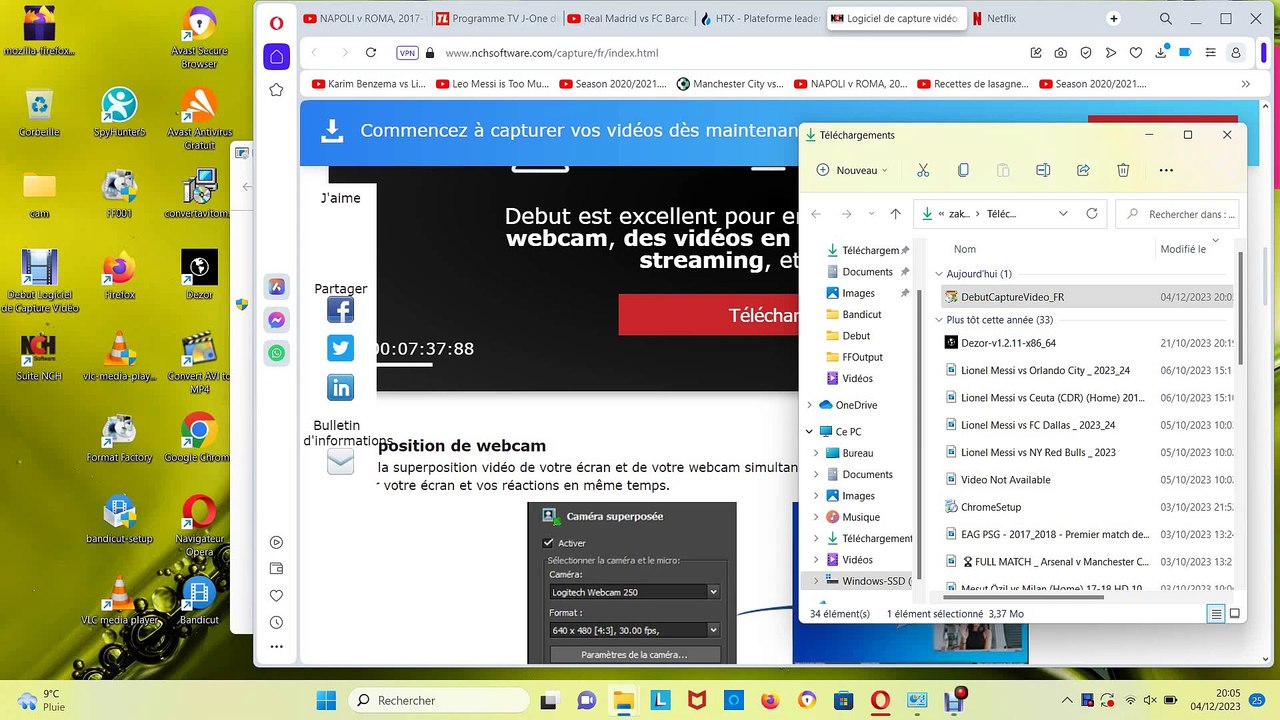Open the Windows Start menu
The image size is (1280, 720).
(x=327, y=700)
